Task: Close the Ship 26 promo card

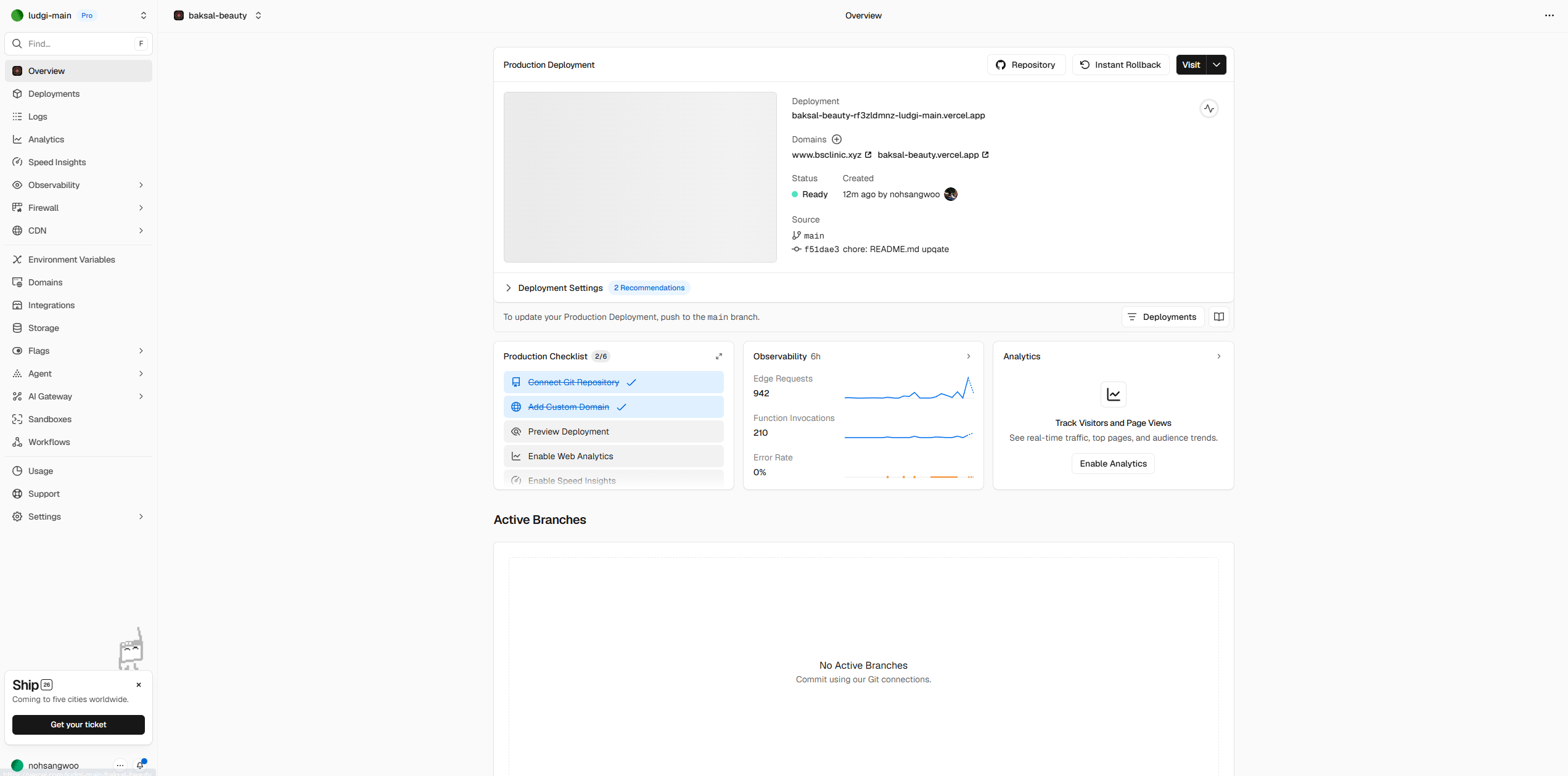Action: [x=139, y=685]
